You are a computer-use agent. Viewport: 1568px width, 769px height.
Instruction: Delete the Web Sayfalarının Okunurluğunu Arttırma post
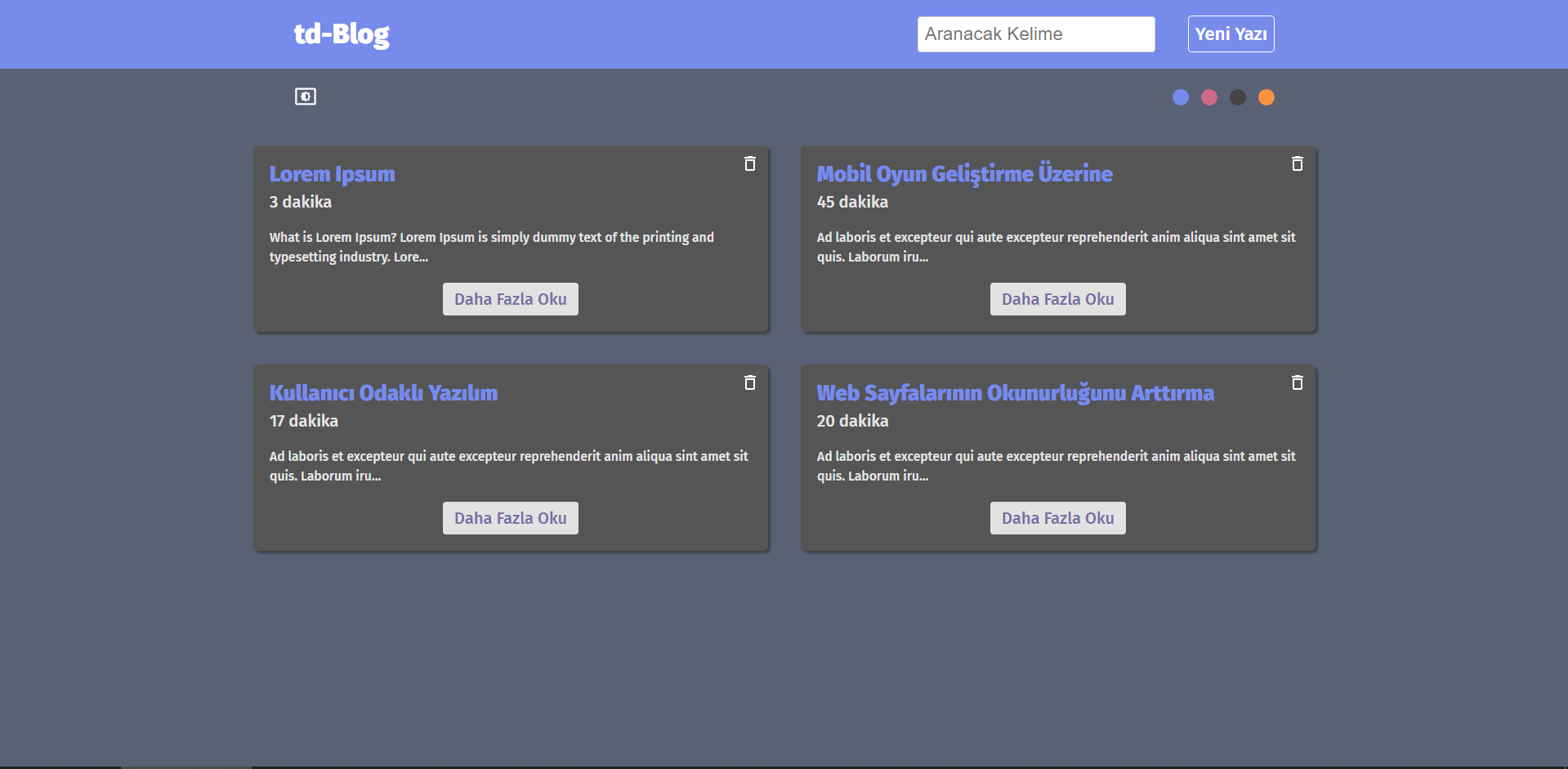tap(1298, 382)
